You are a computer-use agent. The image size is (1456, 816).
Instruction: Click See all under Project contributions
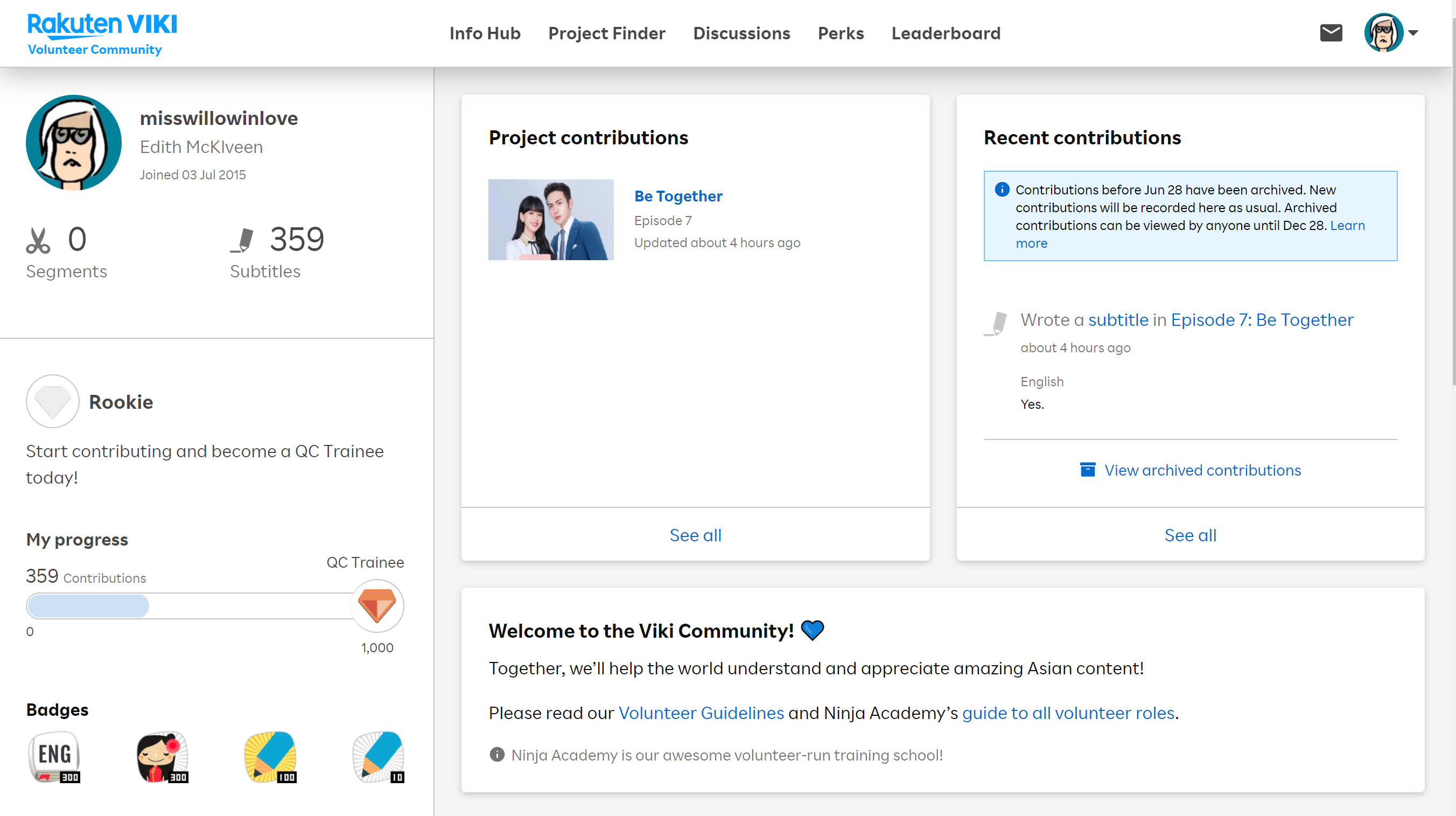695,535
